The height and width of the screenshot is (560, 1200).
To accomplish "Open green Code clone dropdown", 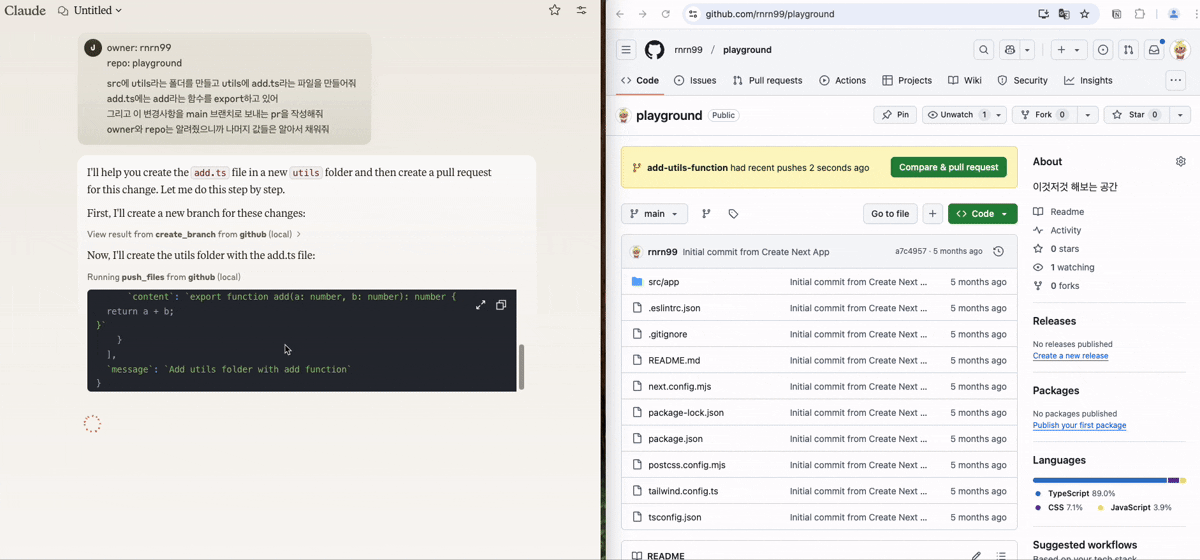I will tap(982, 214).
